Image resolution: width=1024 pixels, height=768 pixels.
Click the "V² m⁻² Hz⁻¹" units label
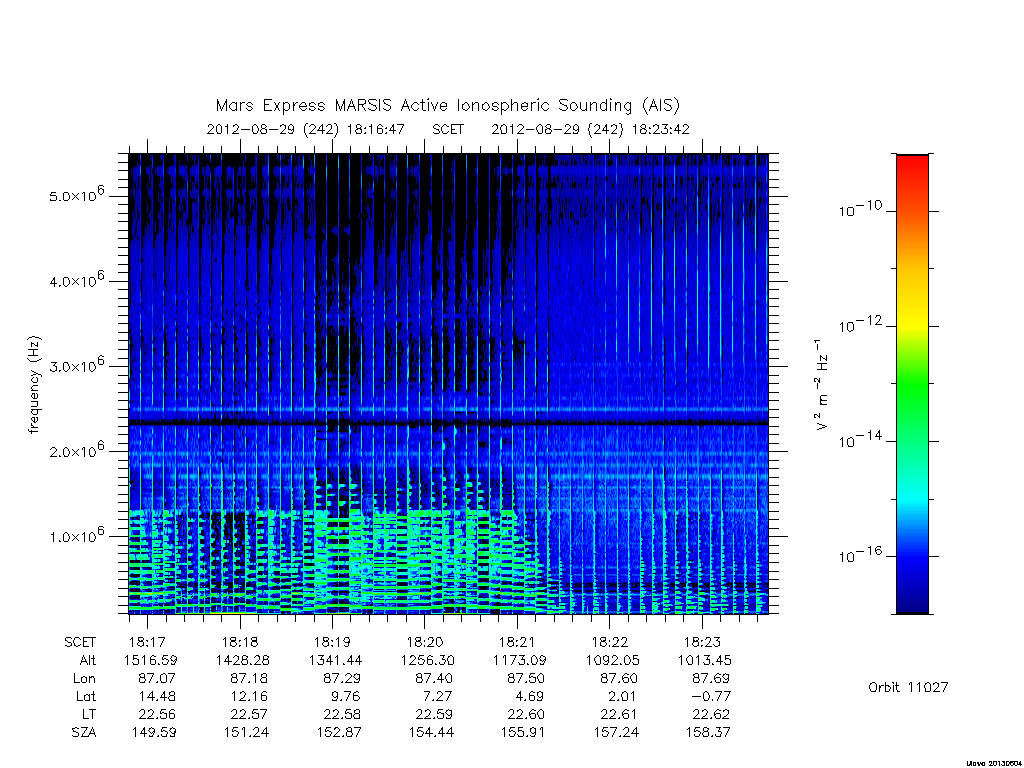point(820,384)
